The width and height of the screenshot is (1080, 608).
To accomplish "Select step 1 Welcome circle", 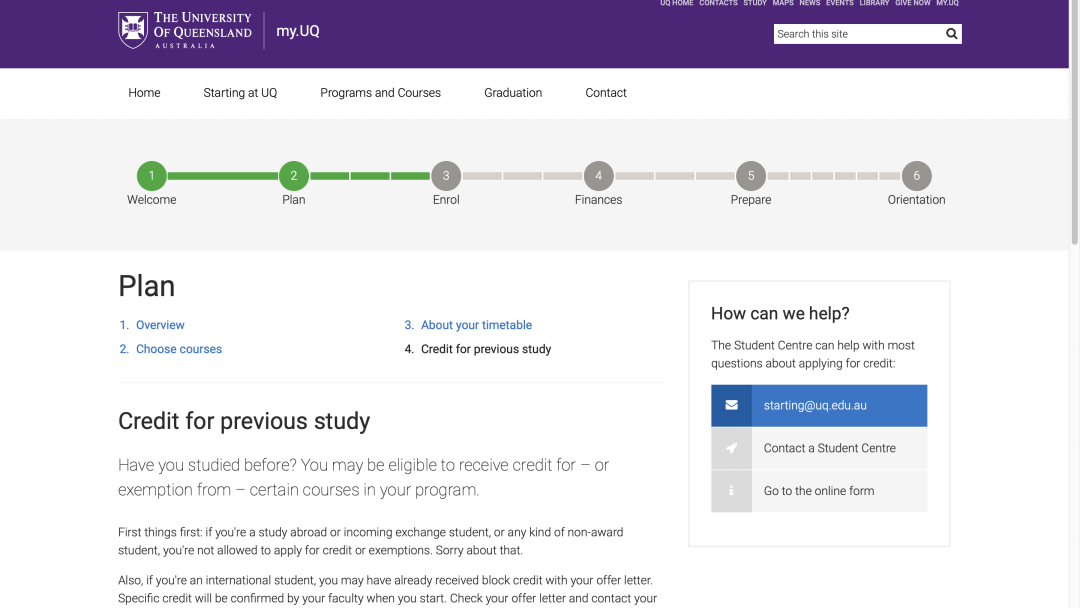I will pos(152,176).
